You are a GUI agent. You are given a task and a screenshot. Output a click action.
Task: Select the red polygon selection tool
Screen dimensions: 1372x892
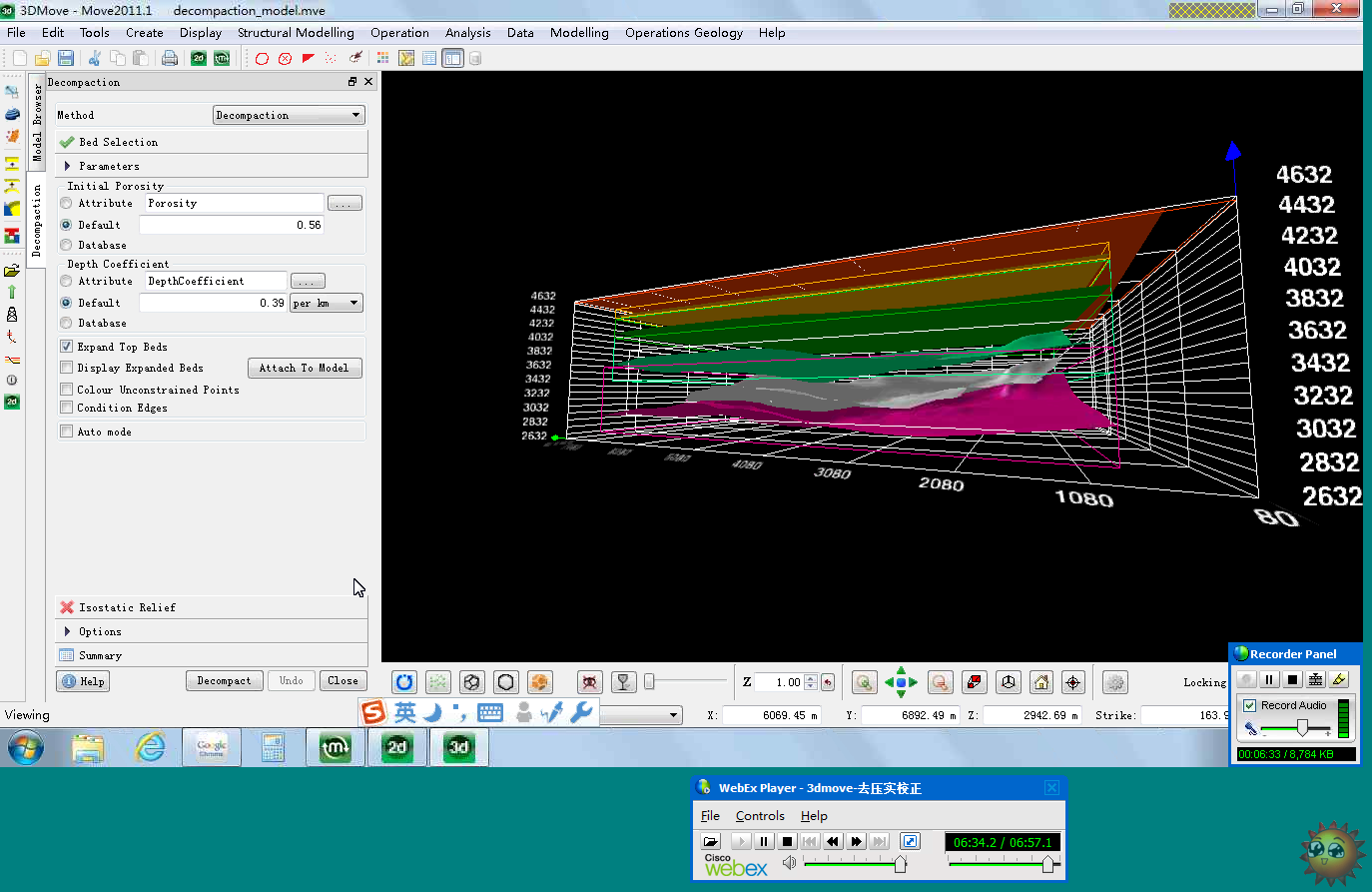point(262,58)
